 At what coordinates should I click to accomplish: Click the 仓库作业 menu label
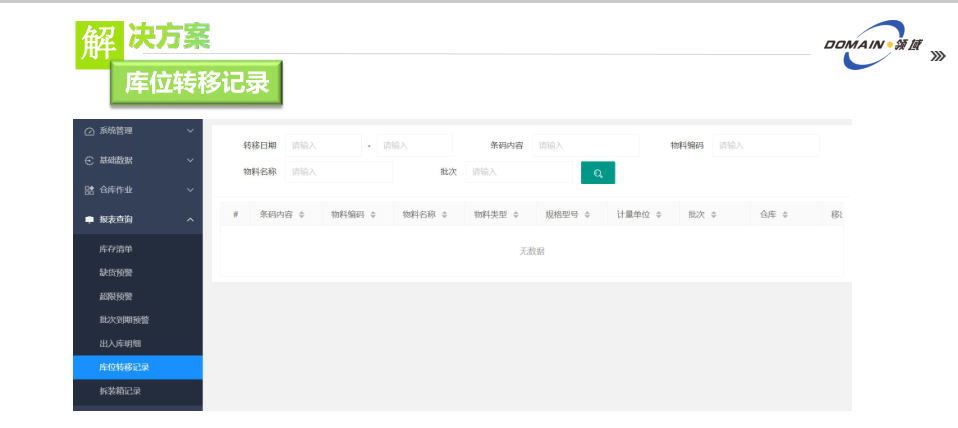coord(116,190)
